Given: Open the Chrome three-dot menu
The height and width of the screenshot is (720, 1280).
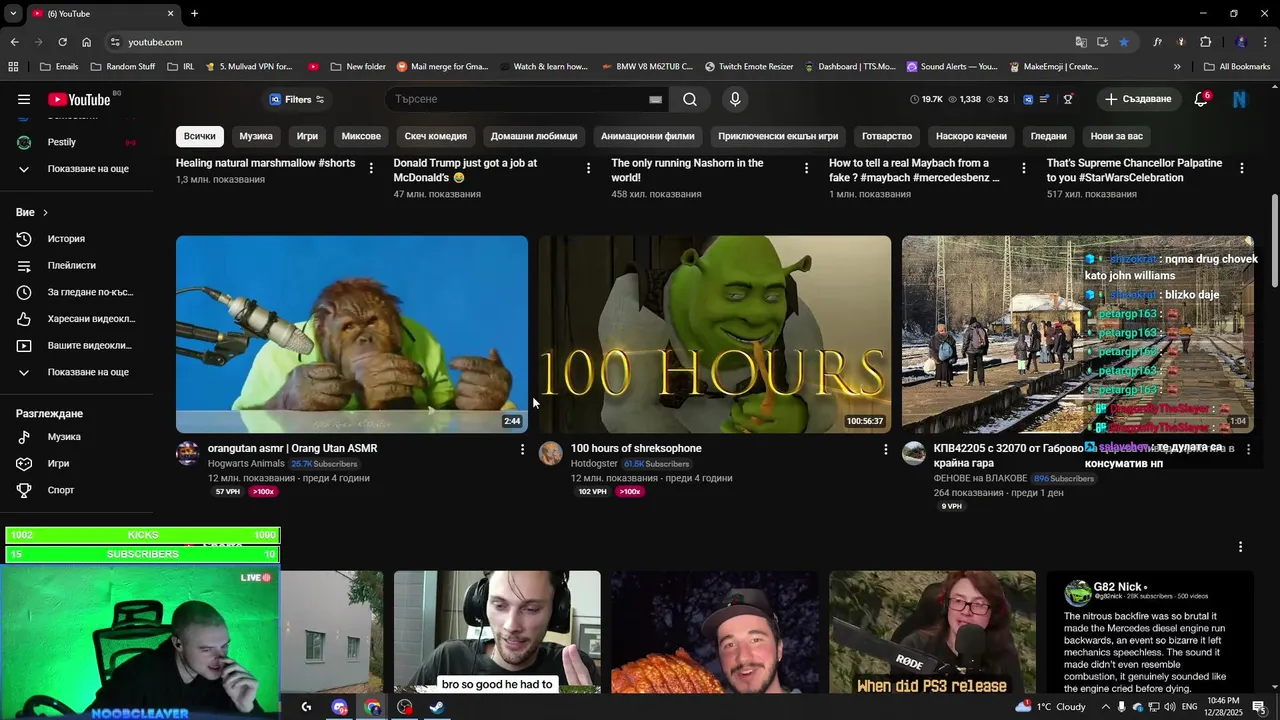Looking at the screenshot, I should 1265,42.
